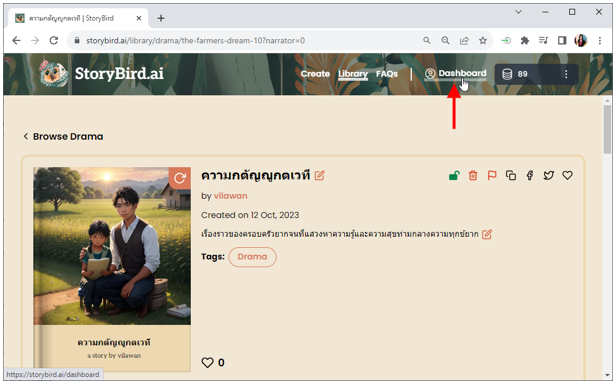Open the Dashboard link
This screenshot has width=615, height=384.
point(456,73)
